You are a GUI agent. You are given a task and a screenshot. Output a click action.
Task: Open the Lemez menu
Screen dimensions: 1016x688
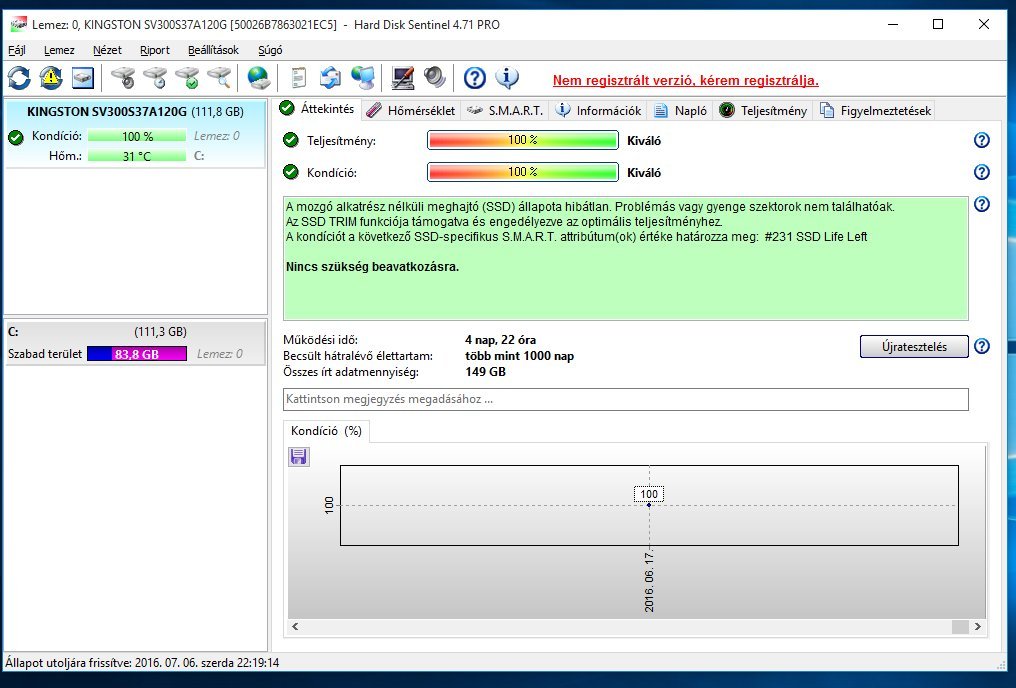(59, 50)
